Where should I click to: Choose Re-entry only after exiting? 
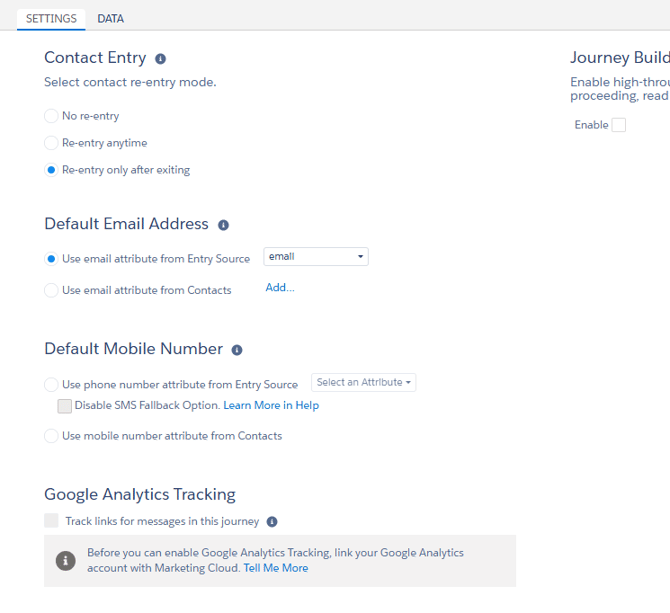coord(52,170)
